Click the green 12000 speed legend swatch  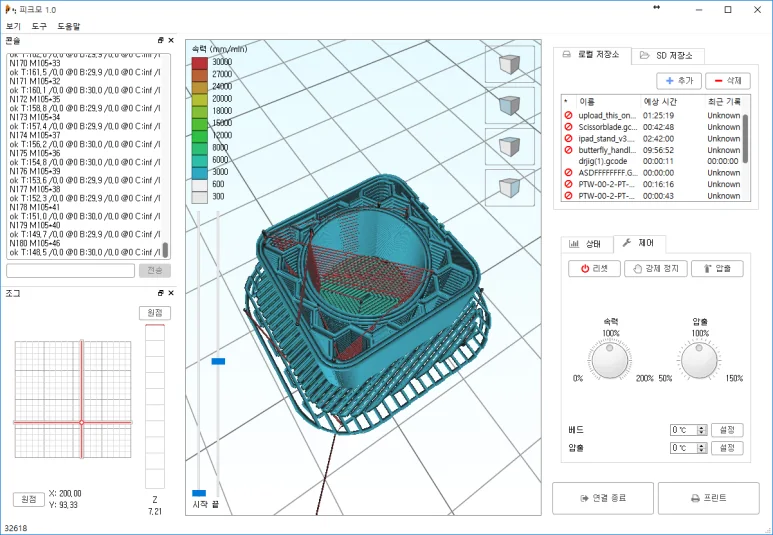click(200, 136)
